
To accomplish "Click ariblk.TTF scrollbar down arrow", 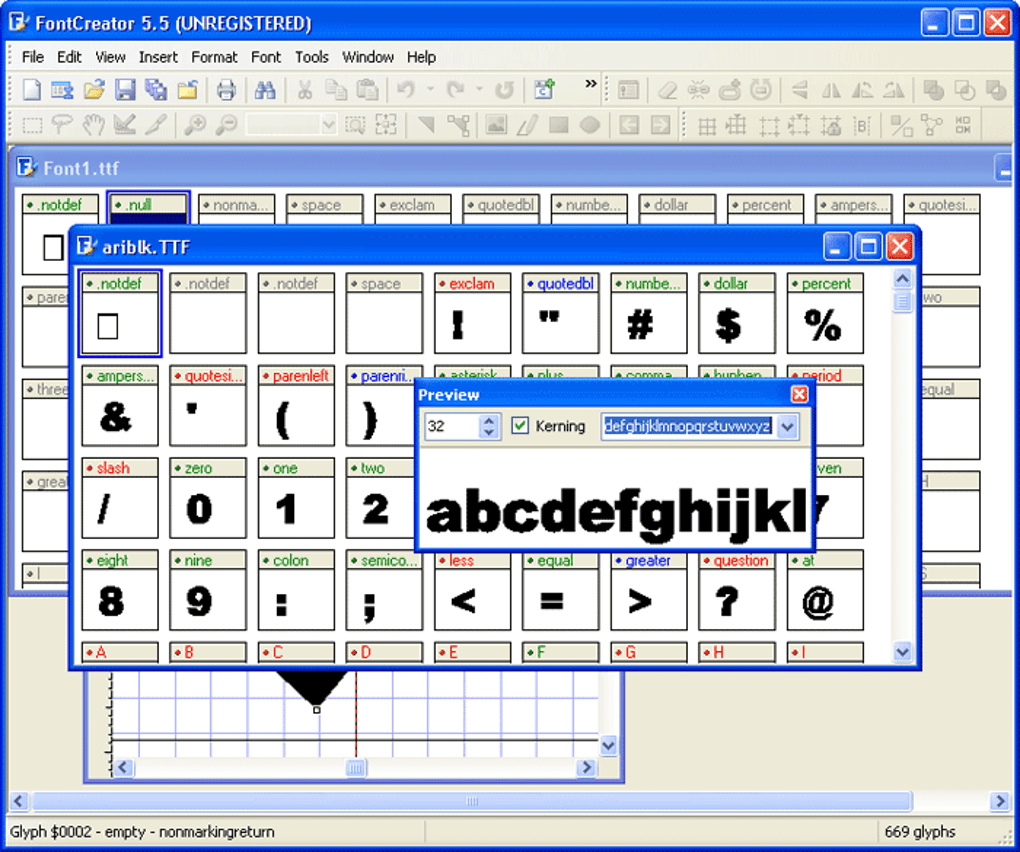I will click(902, 652).
